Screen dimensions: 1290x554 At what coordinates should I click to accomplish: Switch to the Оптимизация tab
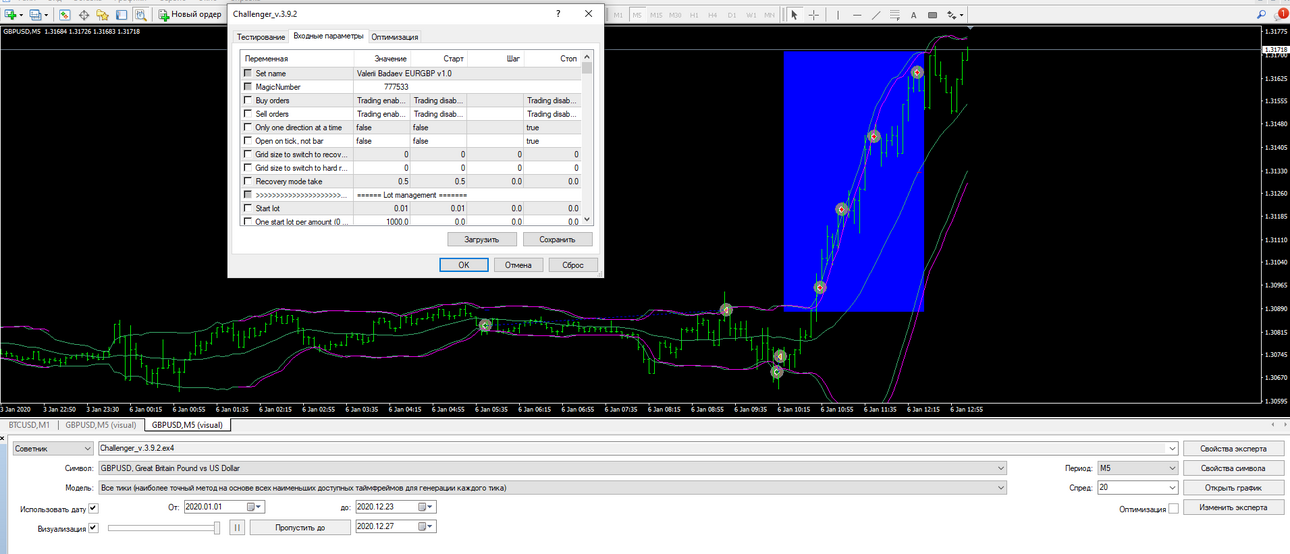(x=395, y=37)
